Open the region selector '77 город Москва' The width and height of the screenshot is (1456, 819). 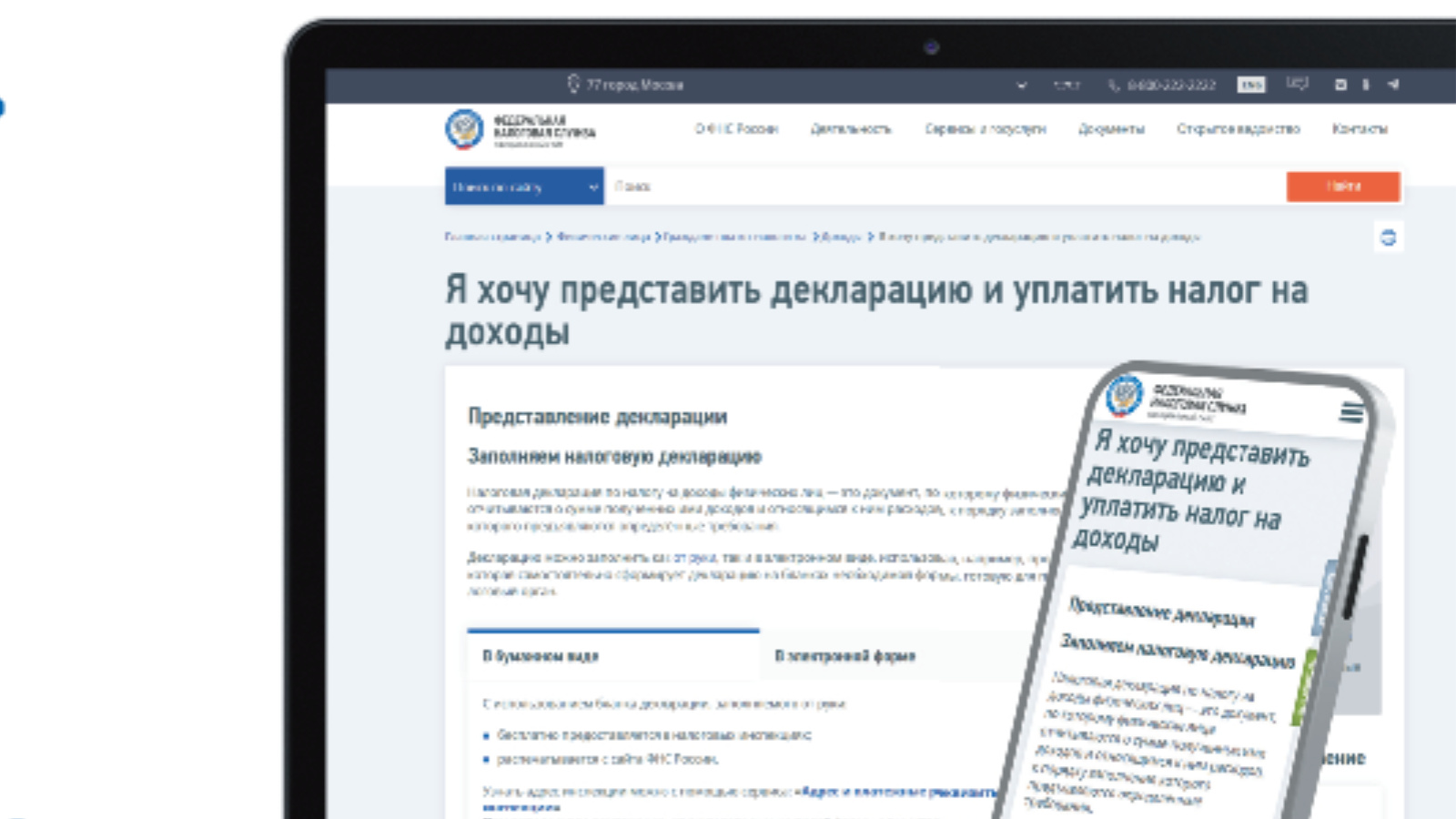coord(634,85)
